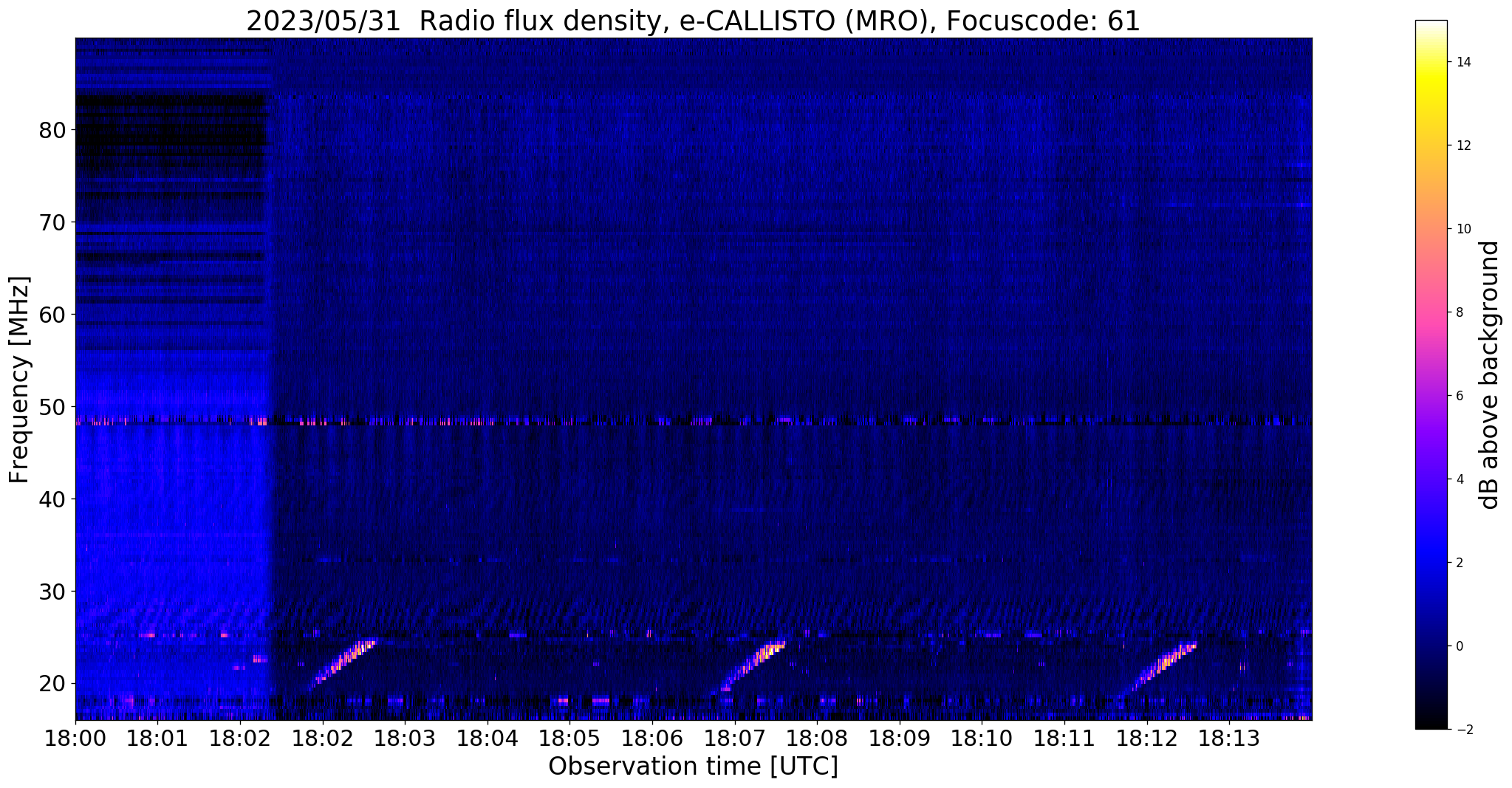The width and height of the screenshot is (1512, 788).
Task: Click the colorbar tick label 4
Action: [x=1459, y=479]
